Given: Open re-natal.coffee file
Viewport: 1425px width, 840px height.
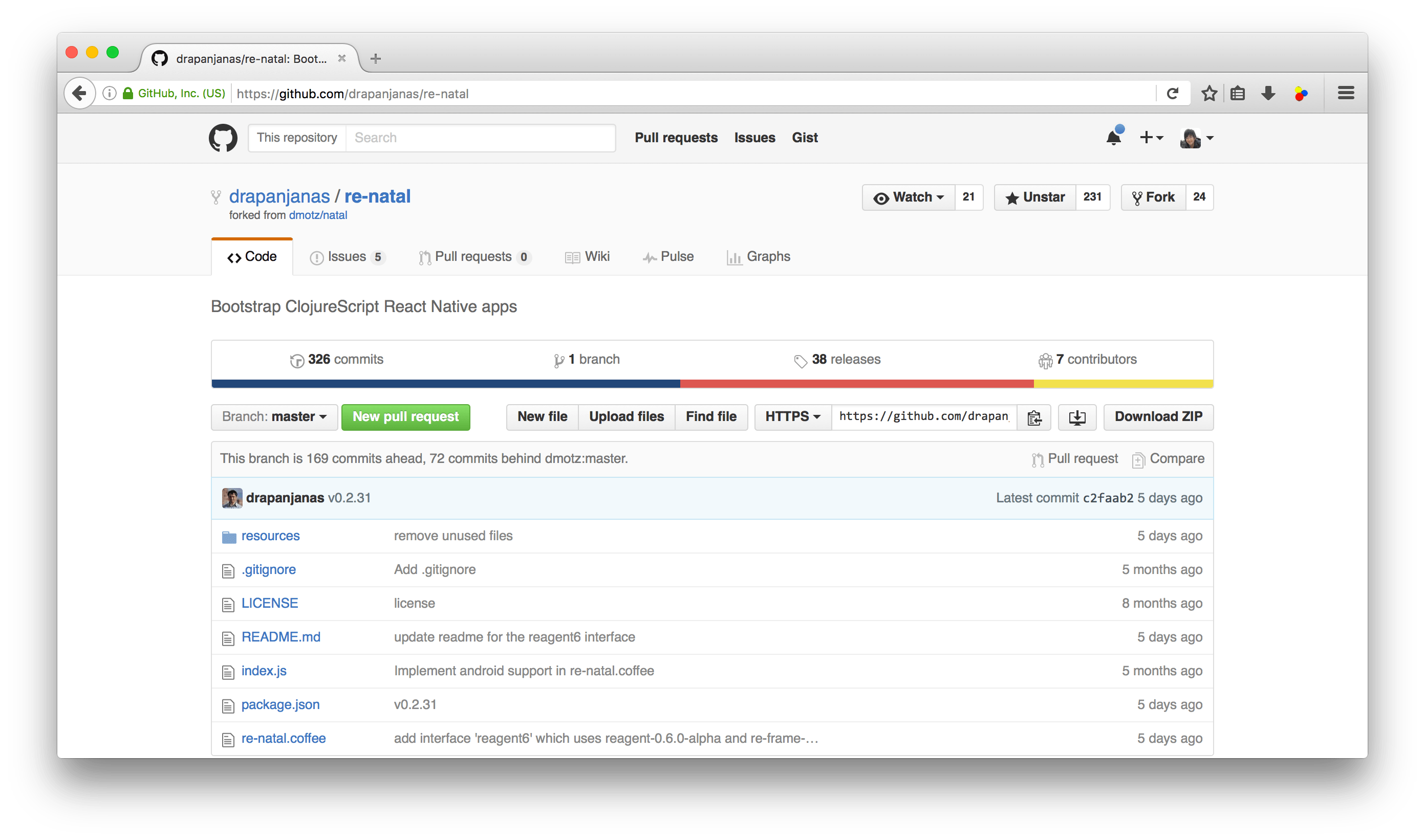Looking at the screenshot, I should click(283, 739).
